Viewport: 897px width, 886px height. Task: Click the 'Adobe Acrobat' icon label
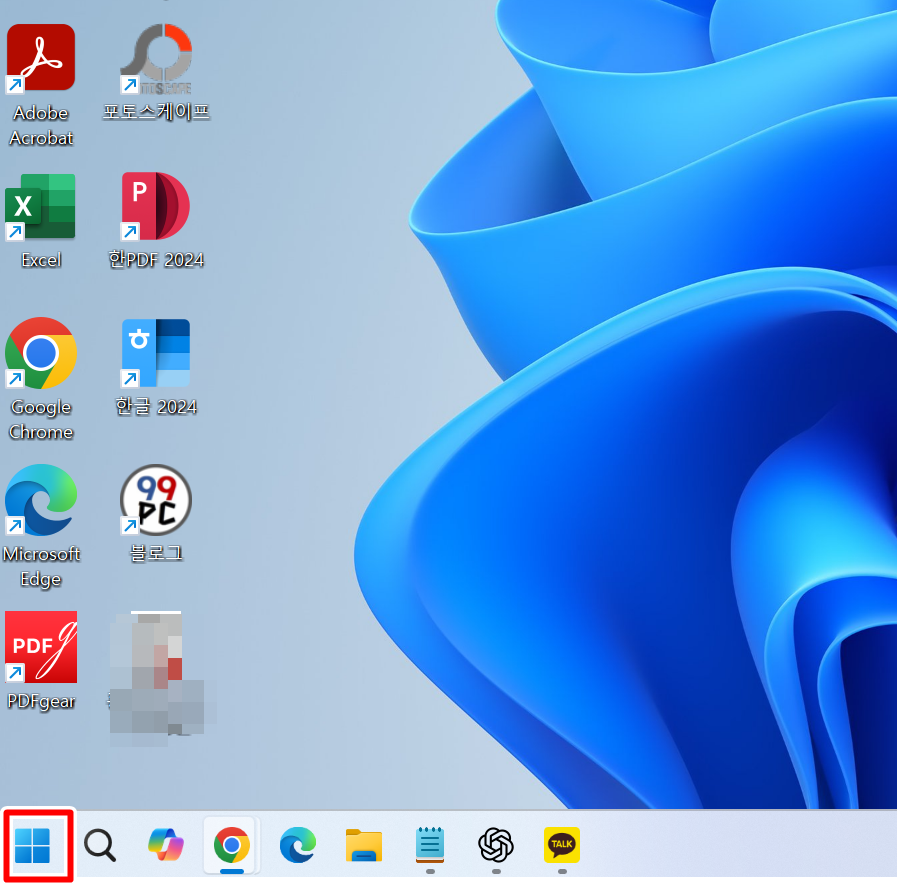point(41,126)
